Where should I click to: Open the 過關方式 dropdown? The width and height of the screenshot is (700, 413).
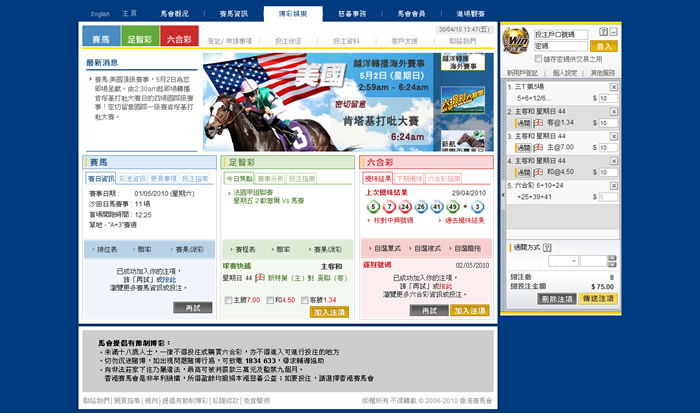pyautogui.click(x=563, y=261)
